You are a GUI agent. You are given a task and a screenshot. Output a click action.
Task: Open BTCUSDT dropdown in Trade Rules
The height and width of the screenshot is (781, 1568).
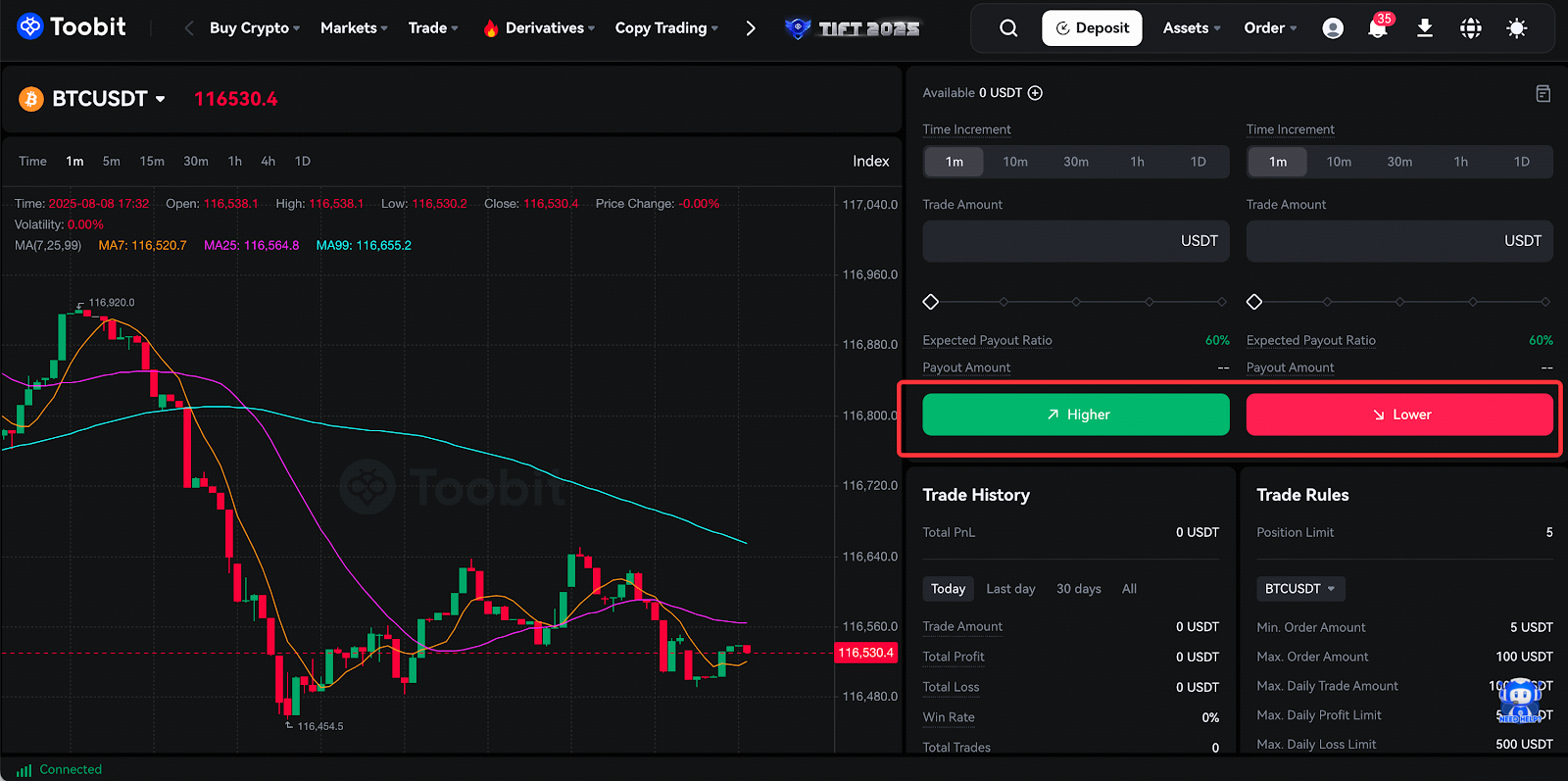[x=1300, y=589]
